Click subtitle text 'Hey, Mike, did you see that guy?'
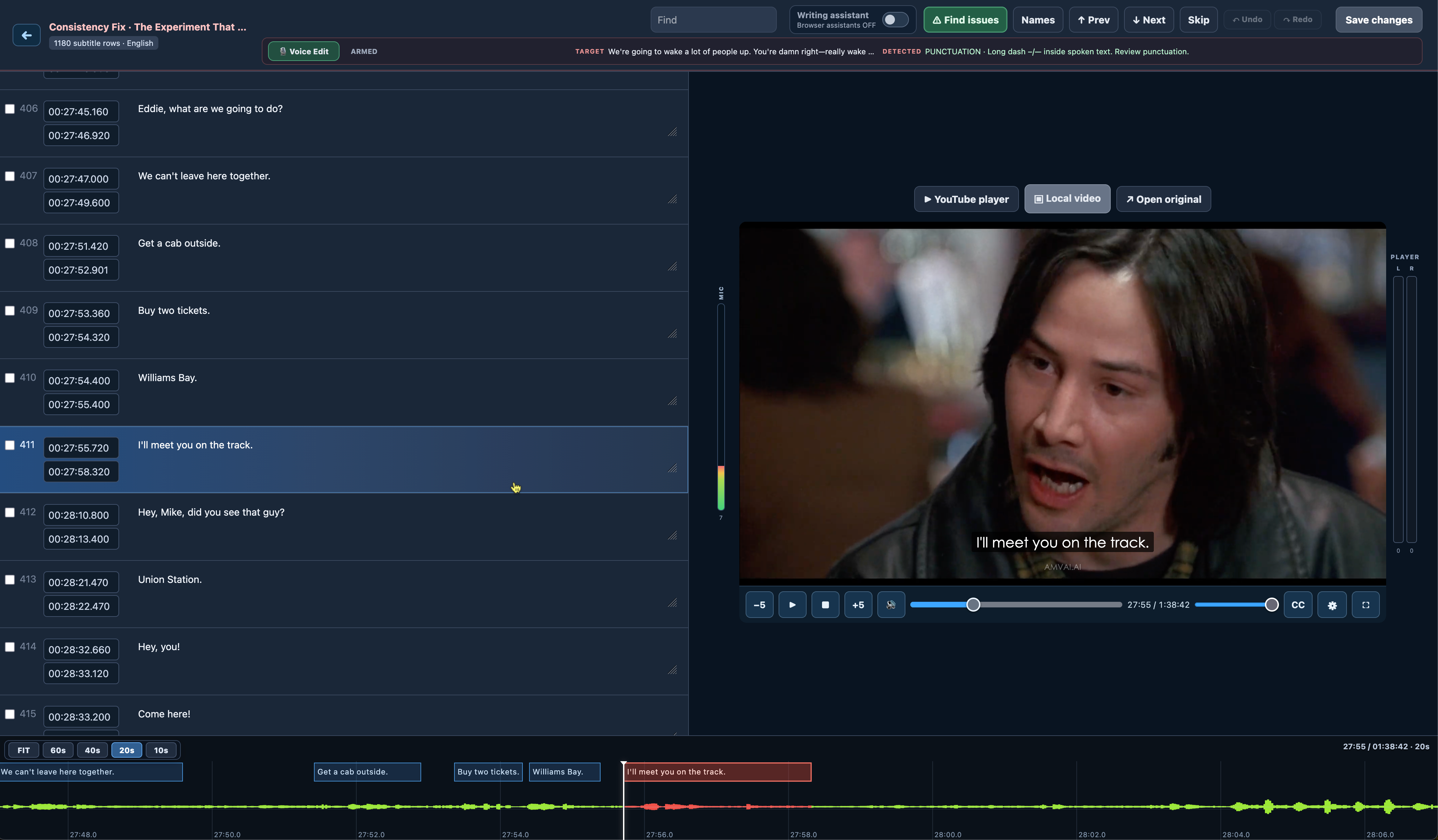1438x840 pixels. [x=211, y=512]
